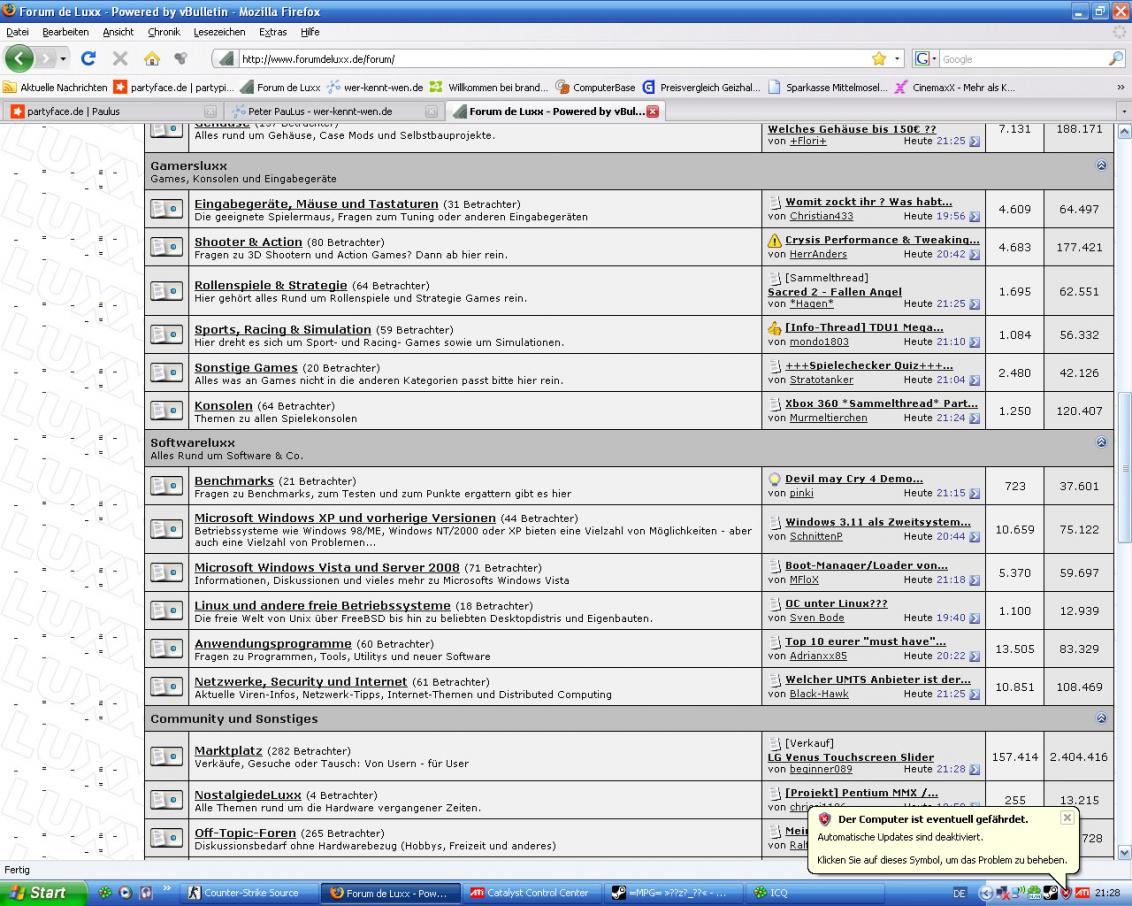Viewport: 1132px width, 906px height.
Task: Open the URL history dropdown
Action: (x=897, y=58)
